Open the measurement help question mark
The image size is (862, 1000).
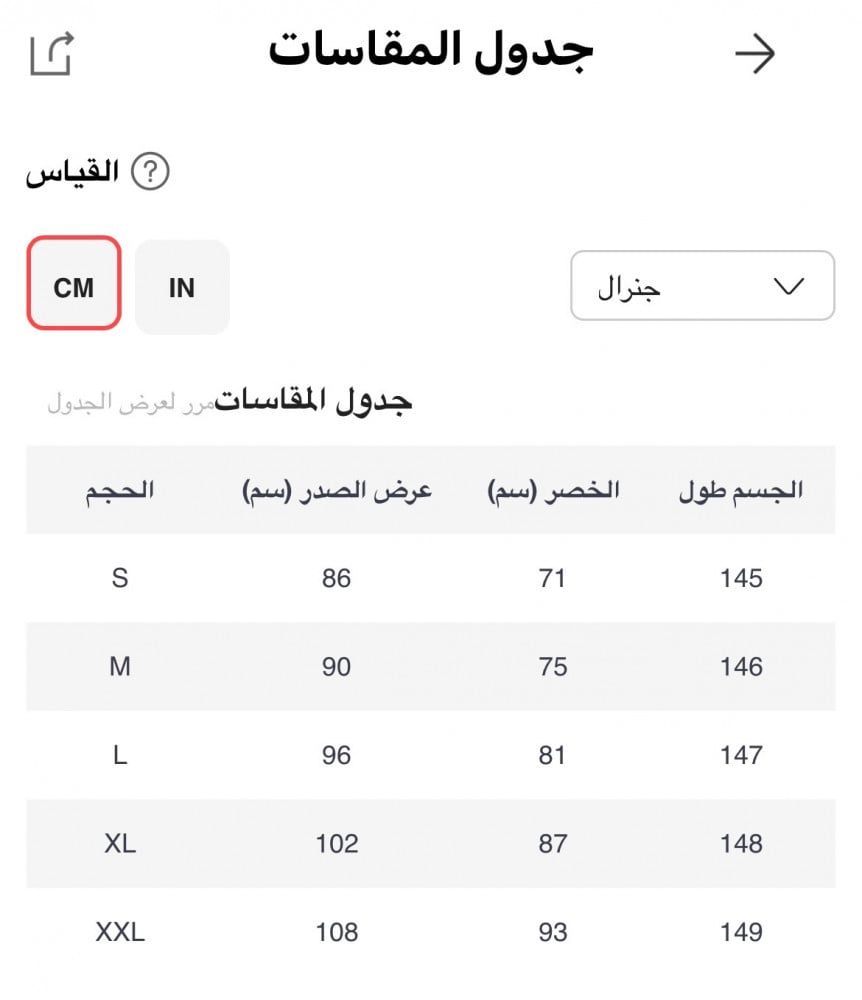[151, 172]
